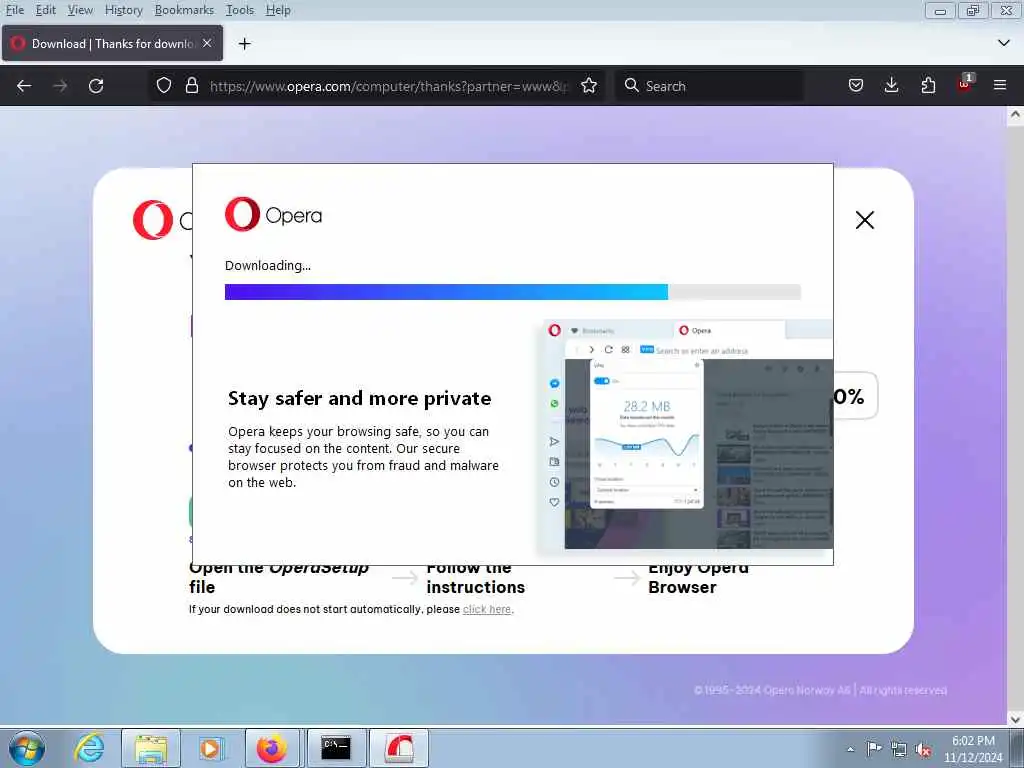Image resolution: width=1024 pixels, height=768 pixels.
Task: Restore down the Firefox window
Action: [973, 10]
